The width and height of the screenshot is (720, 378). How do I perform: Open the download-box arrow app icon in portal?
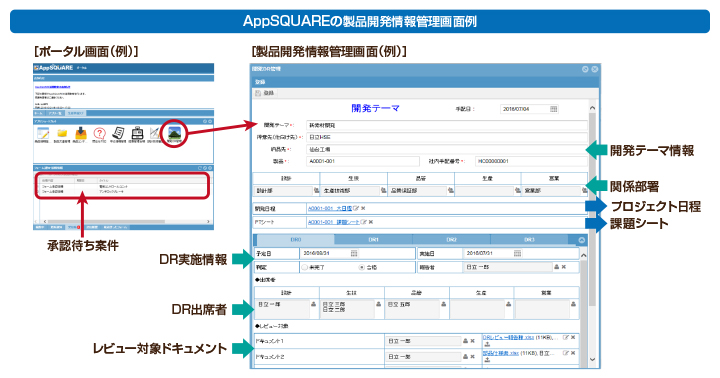(x=81, y=133)
